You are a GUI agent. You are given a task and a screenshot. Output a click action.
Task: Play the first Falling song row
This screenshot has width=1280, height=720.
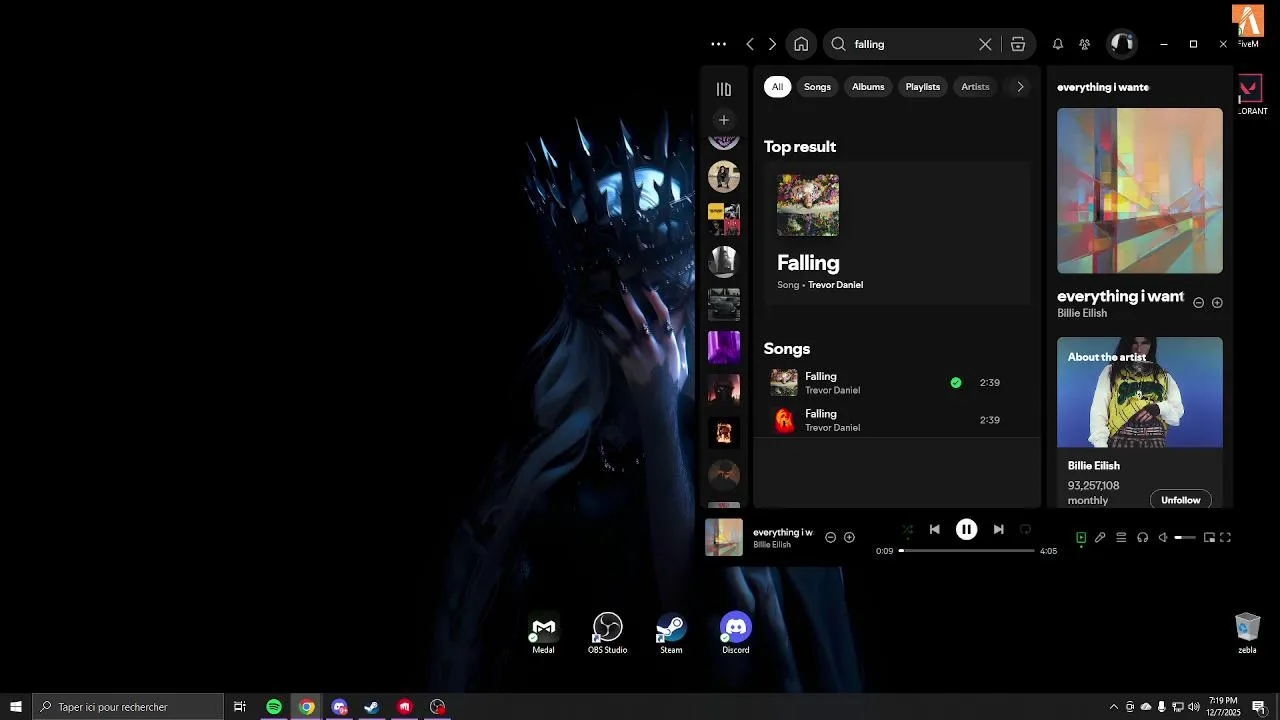point(897,383)
